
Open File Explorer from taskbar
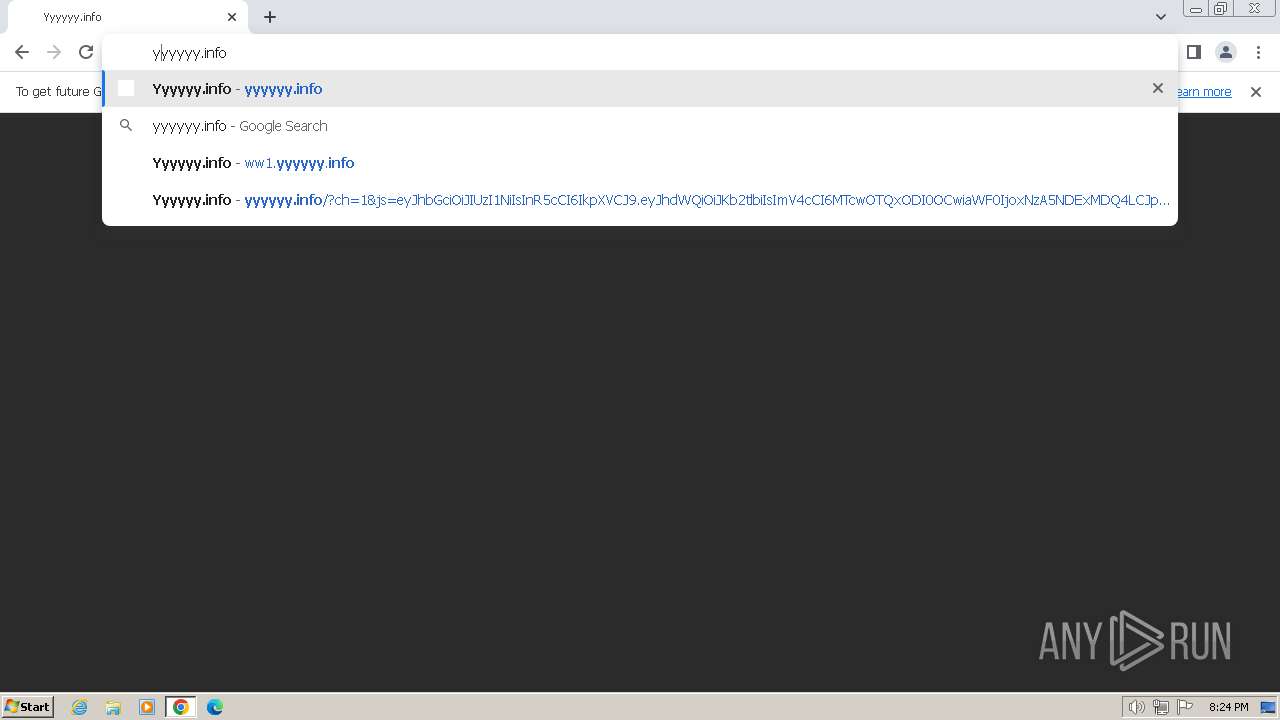tap(113, 707)
